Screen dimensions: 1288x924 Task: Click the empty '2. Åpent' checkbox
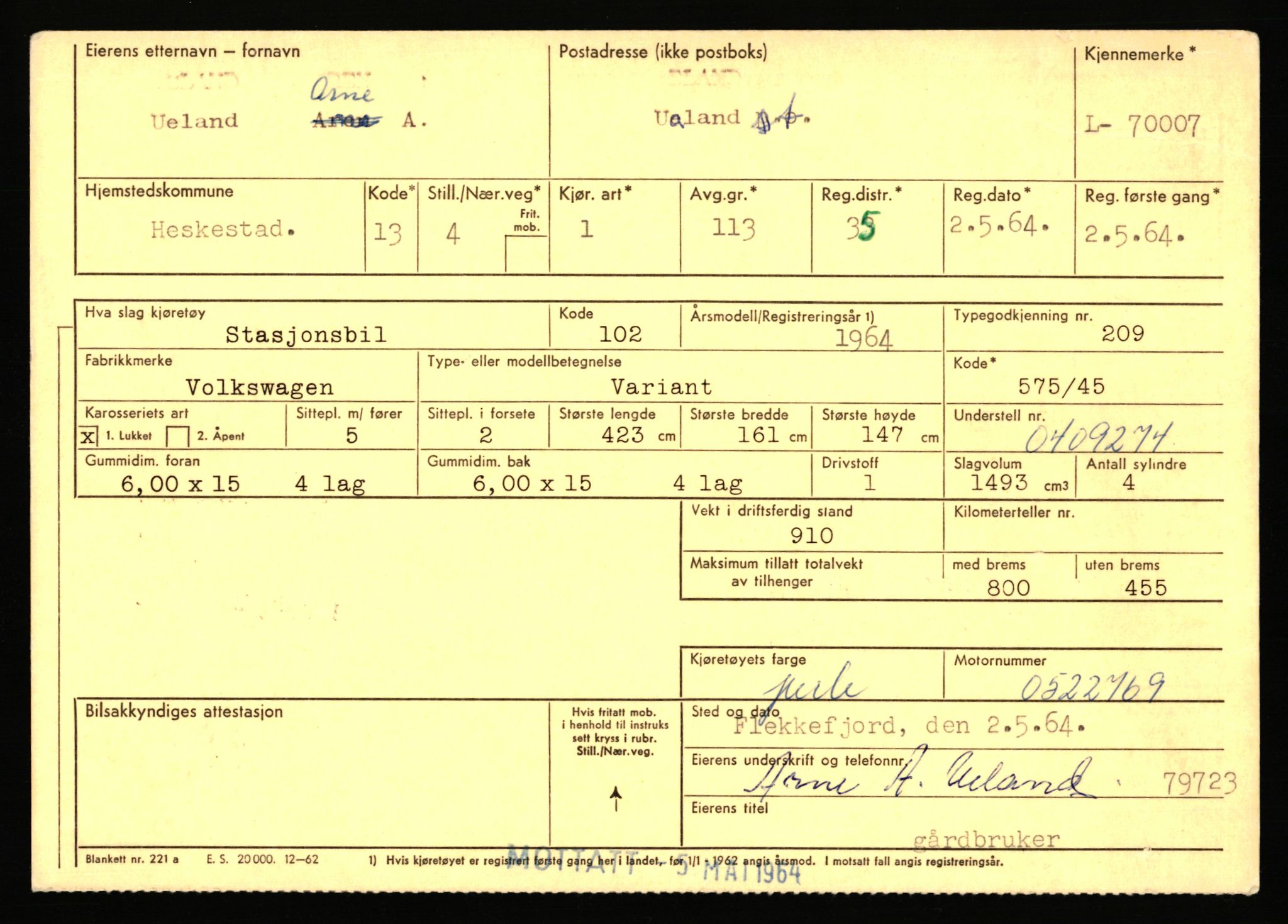click(177, 437)
